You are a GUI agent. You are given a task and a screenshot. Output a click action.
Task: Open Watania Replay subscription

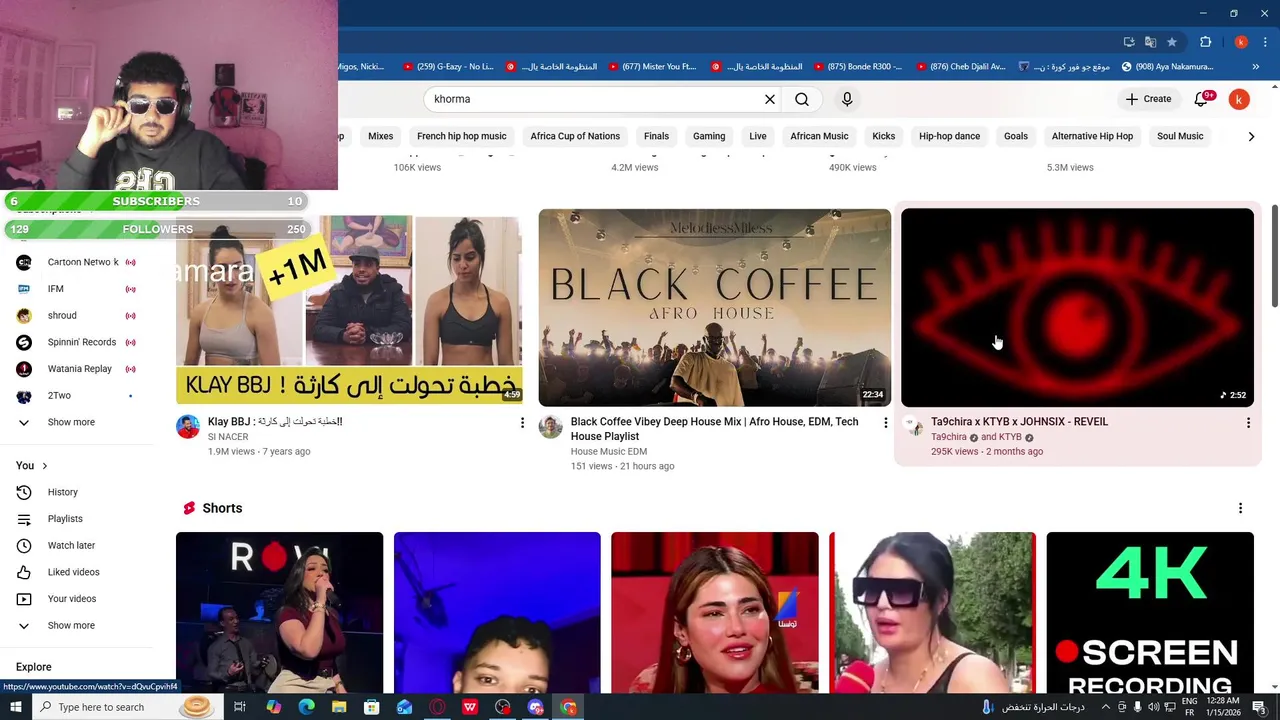click(x=78, y=369)
